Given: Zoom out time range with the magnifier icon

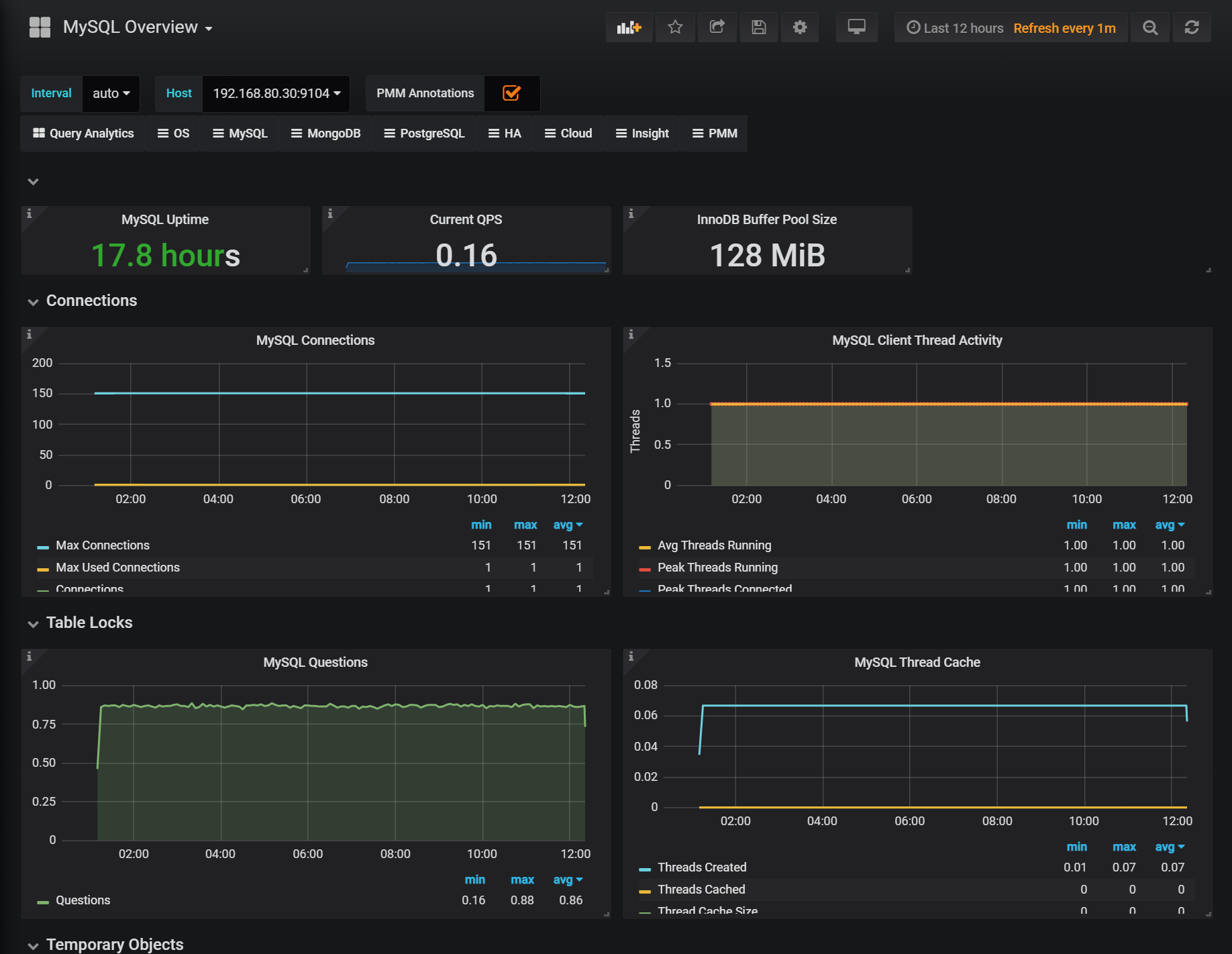Looking at the screenshot, I should click(1150, 28).
